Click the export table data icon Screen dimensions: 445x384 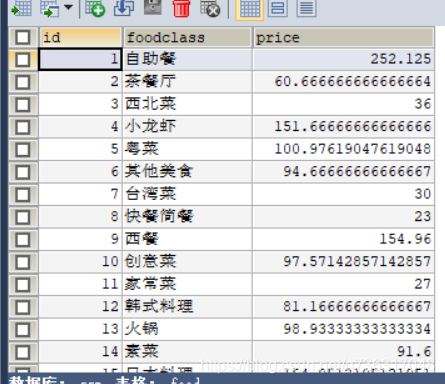pos(21,8)
